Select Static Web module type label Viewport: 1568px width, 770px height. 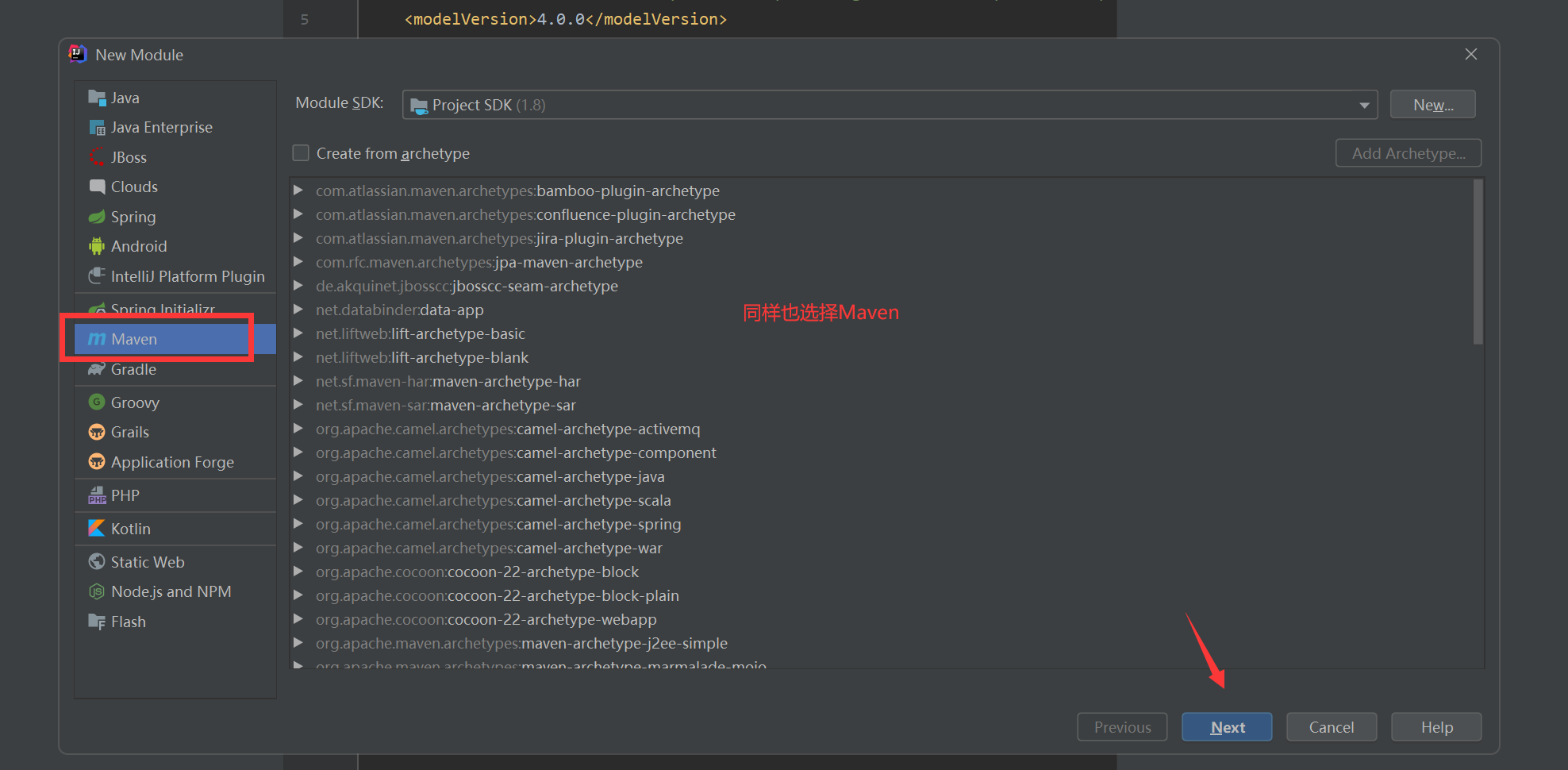point(148,562)
